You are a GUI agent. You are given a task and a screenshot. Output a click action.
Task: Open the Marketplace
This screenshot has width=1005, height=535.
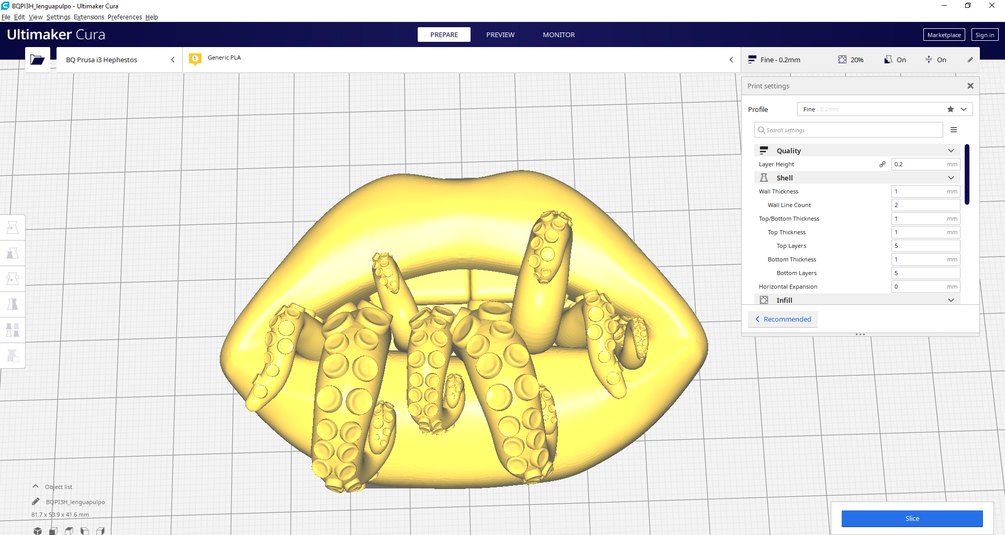coord(944,35)
